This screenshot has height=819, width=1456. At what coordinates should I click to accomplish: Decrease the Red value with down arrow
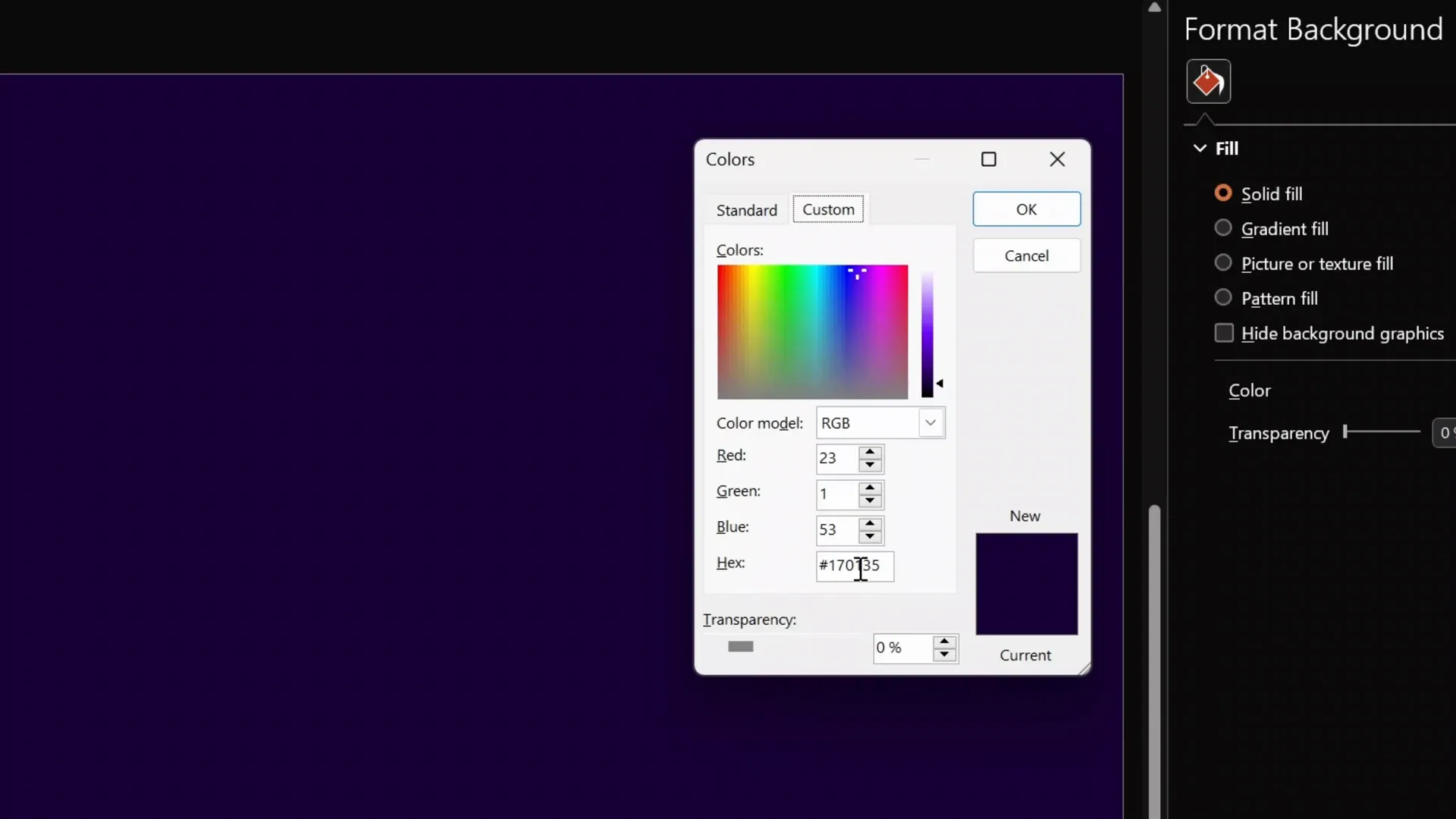(x=870, y=465)
